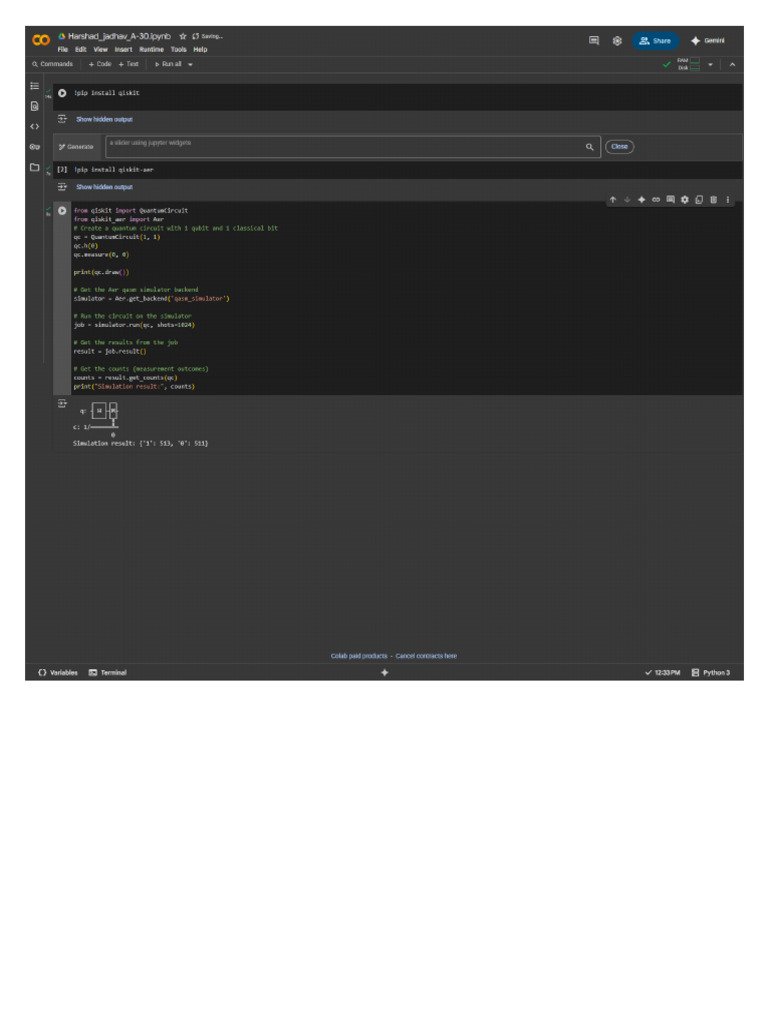Viewport: 768px width, 1024px height.
Task: Toggle output of first pip install cell
Action: click(x=62, y=119)
